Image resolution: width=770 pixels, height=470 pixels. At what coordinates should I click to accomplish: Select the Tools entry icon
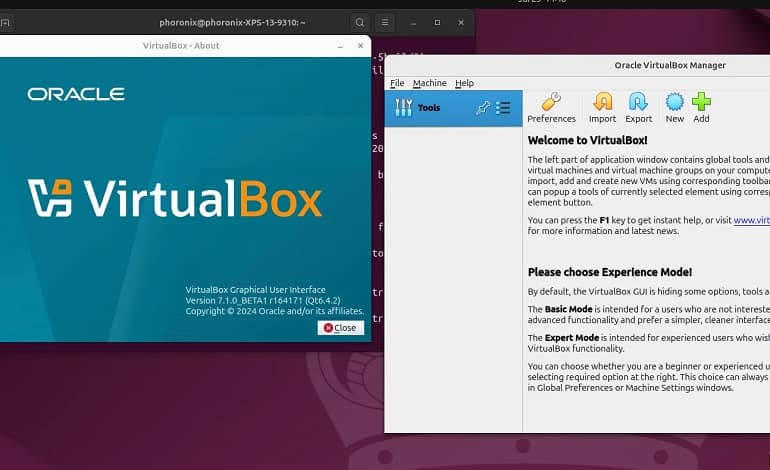404,108
